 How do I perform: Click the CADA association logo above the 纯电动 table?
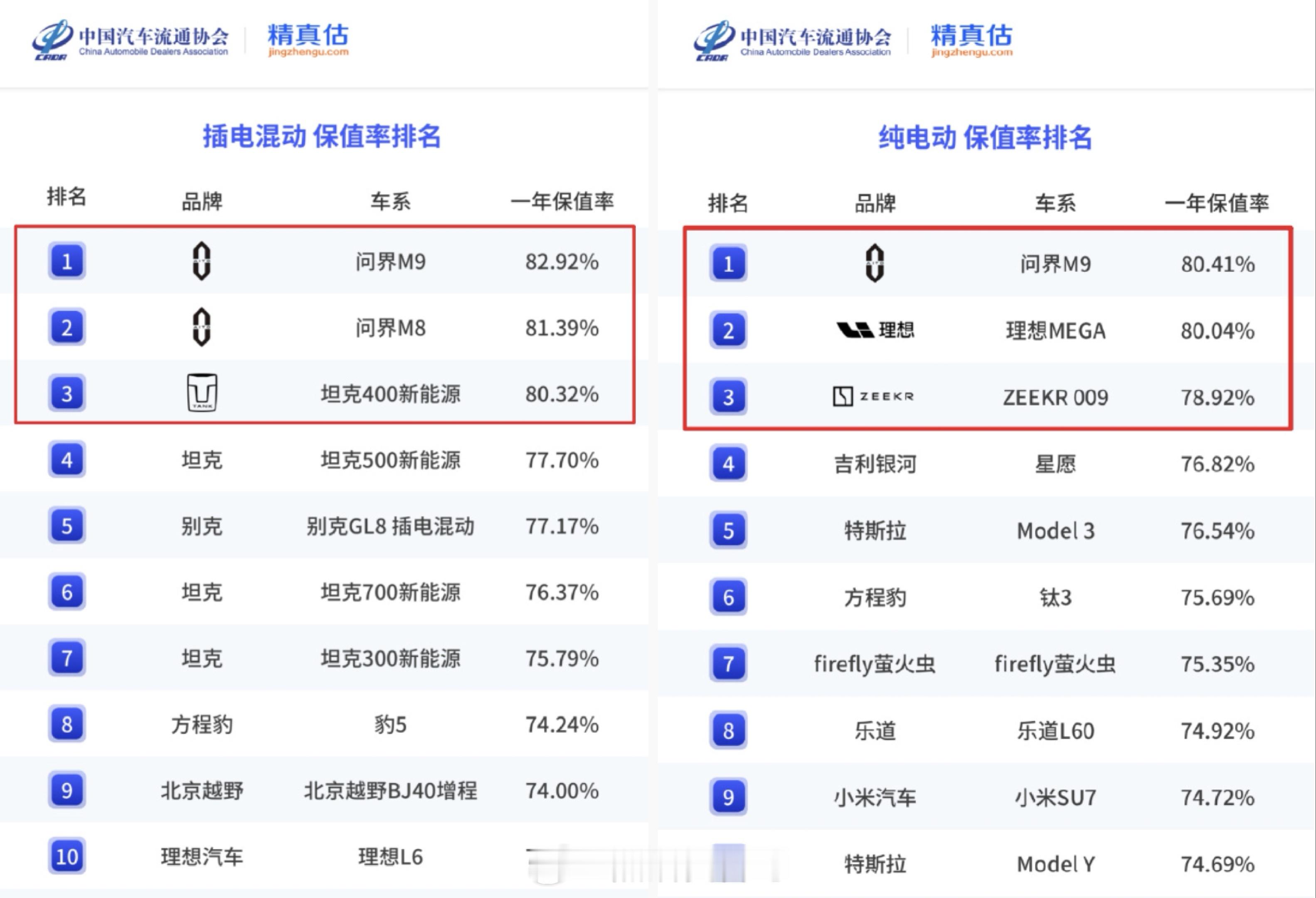(x=792, y=40)
